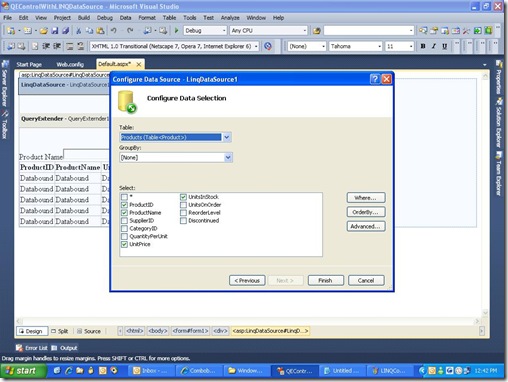
Task: Select the <body> tag in breadcrumb bar
Action: 158,331
